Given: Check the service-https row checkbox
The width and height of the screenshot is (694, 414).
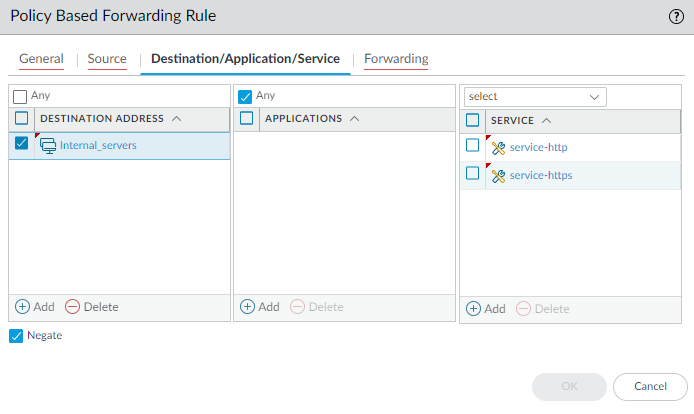Looking at the screenshot, I should pyautogui.click(x=472, y=173).
